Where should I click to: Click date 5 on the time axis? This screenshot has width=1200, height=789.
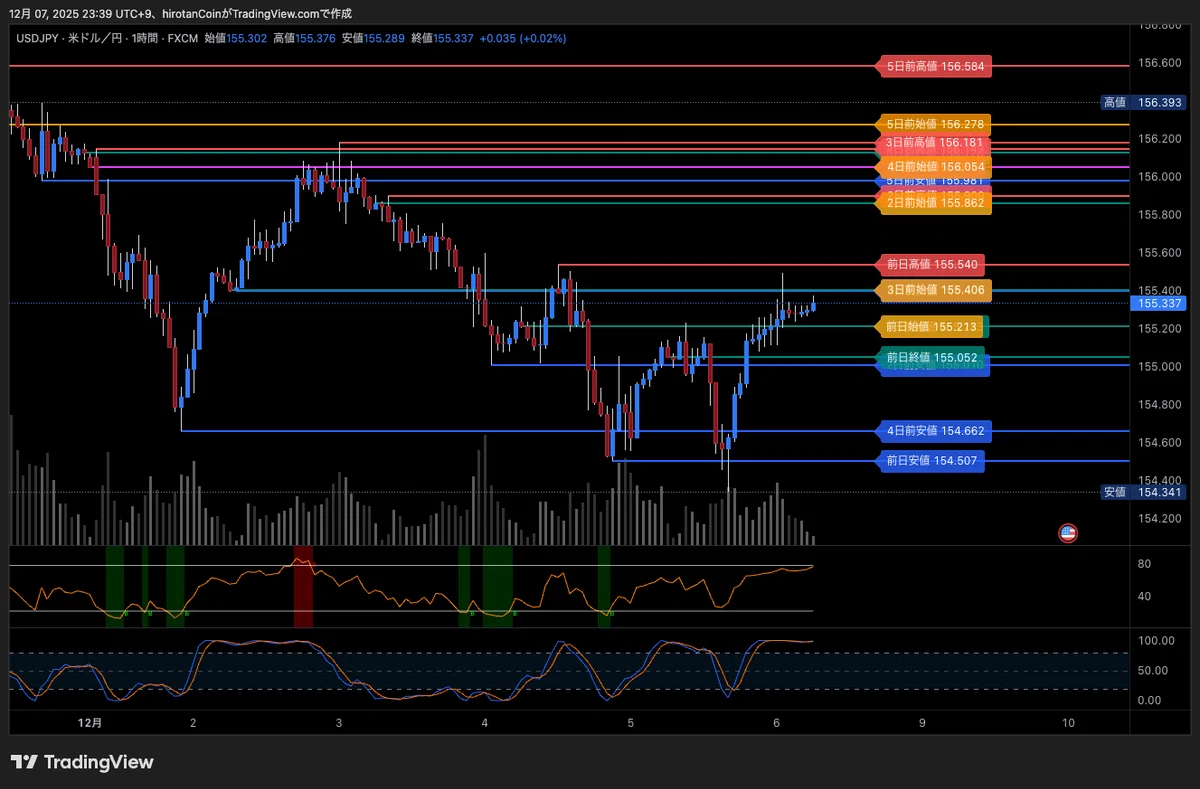click(631, 722)
